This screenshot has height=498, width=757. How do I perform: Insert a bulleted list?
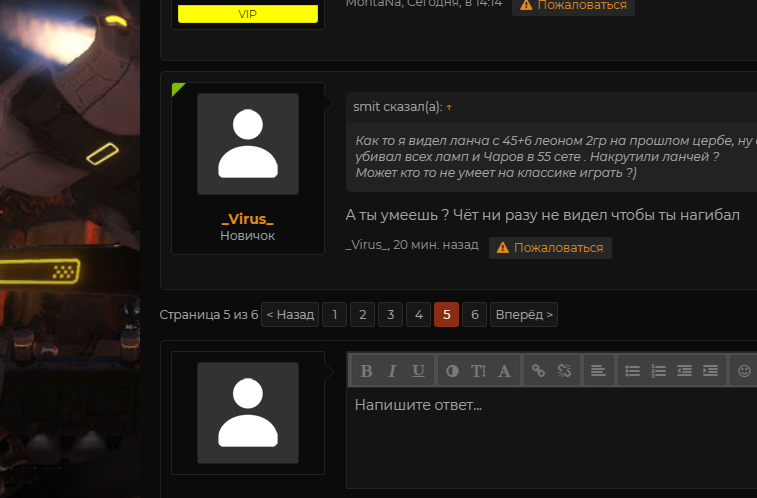(632, 371)
